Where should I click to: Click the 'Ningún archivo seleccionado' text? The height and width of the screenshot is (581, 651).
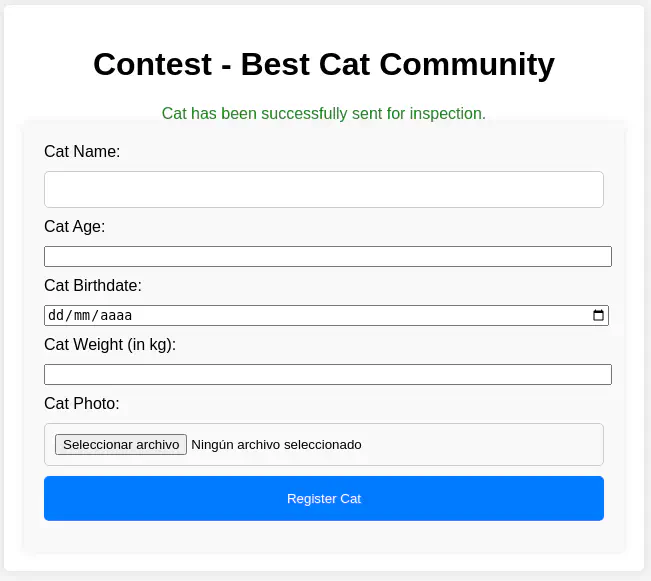[276, 444]
